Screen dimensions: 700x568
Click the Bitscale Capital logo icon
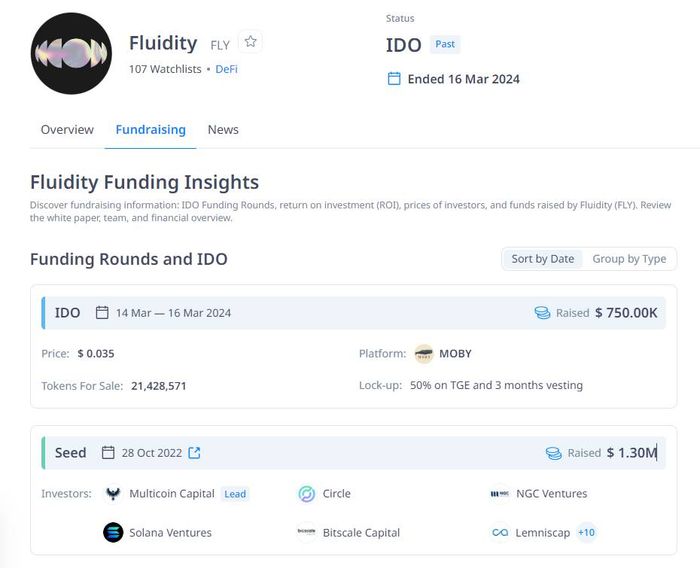(x=307, y=532)
